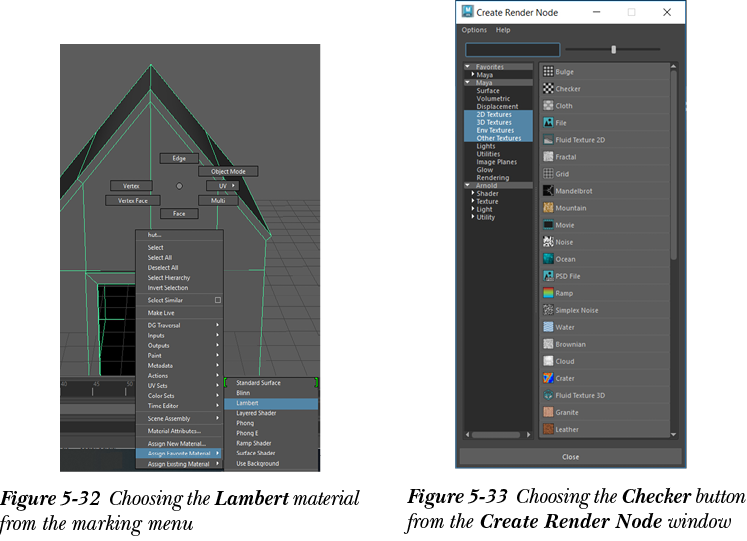The width and height of the screenshot is (747, 541).
Task: Click the Close button at bottom
Action: click(571, 457)
